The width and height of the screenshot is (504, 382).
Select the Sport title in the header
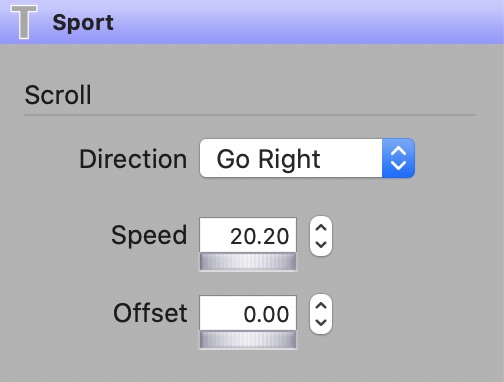pos(83,23)
